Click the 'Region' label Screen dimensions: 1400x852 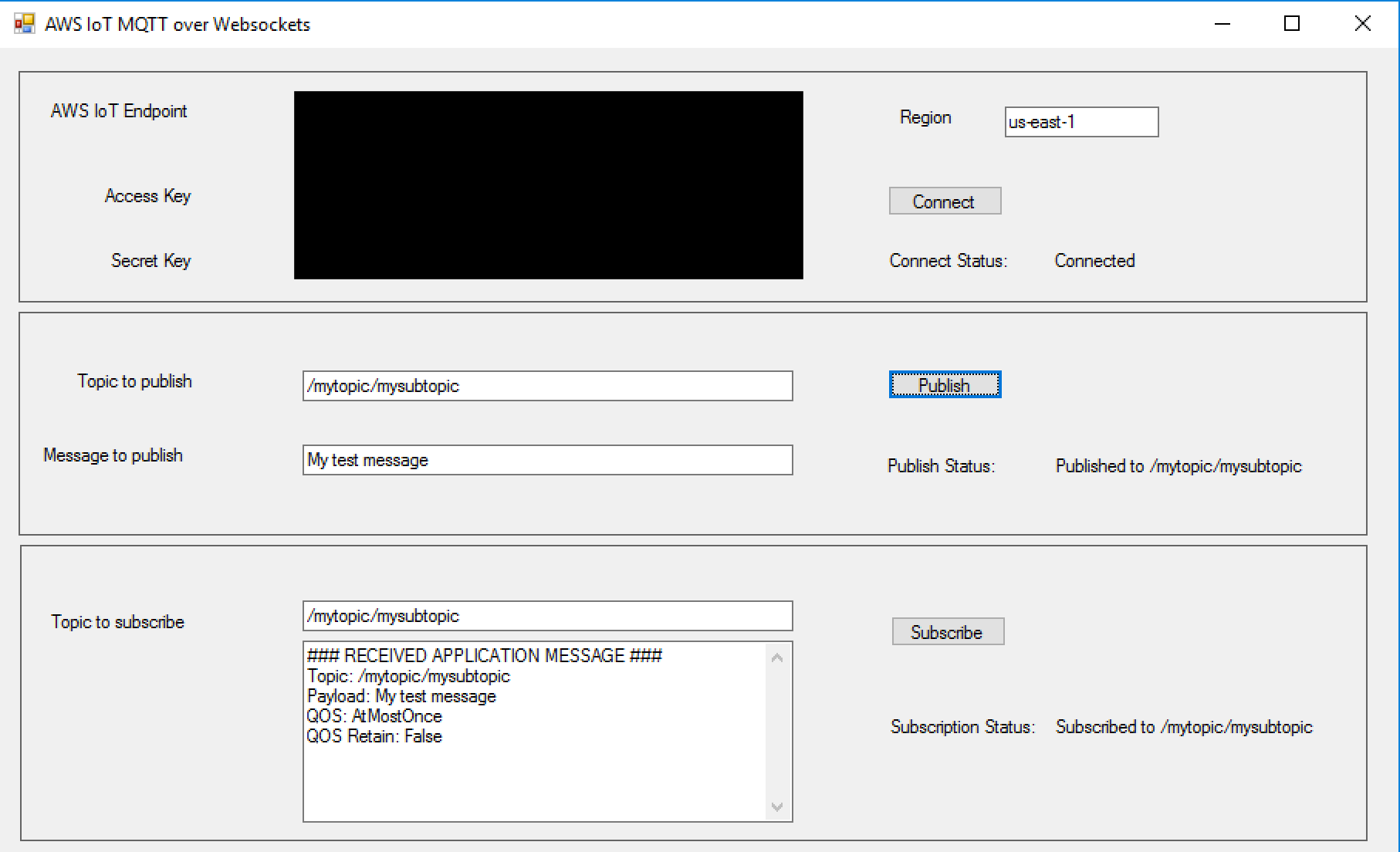[x=925, y=117]
